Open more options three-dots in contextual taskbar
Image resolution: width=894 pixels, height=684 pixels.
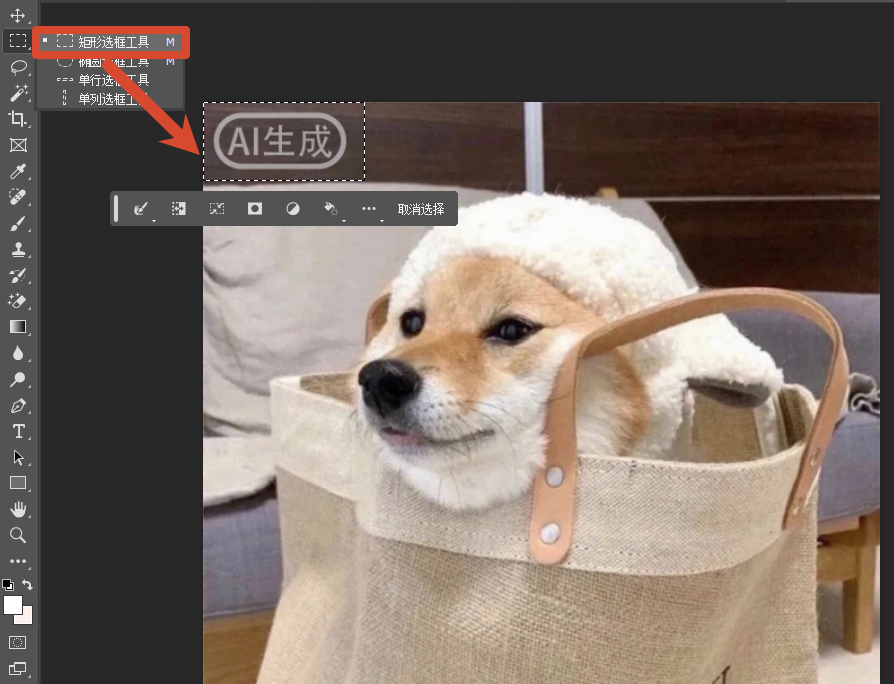[369, 209]
